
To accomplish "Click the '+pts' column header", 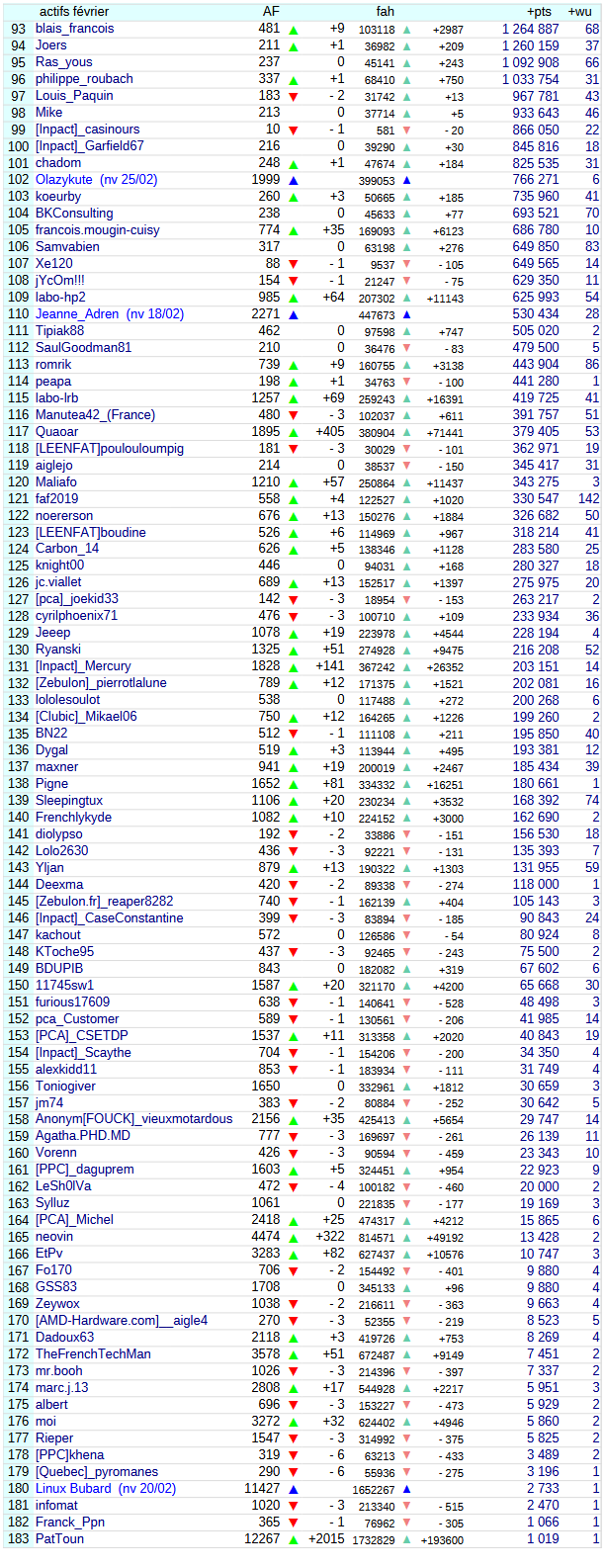I will pyautogui.click(x=540, y=12).
